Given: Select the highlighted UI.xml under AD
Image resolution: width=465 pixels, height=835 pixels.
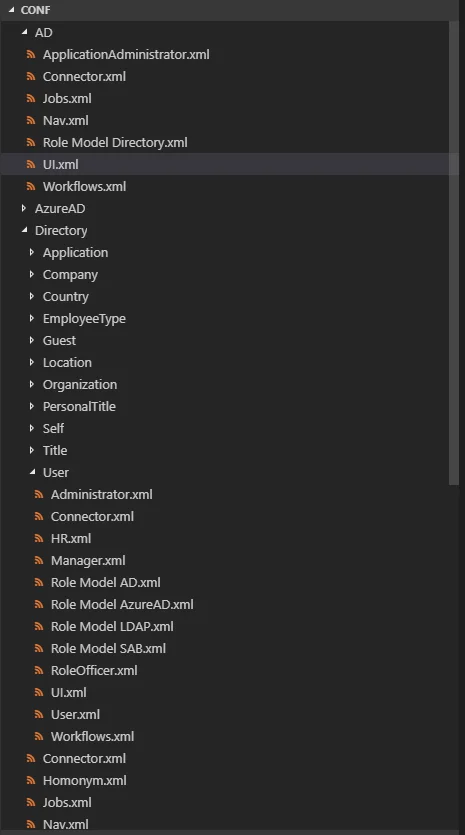Looking at the screenshot, I should point(230,164).
